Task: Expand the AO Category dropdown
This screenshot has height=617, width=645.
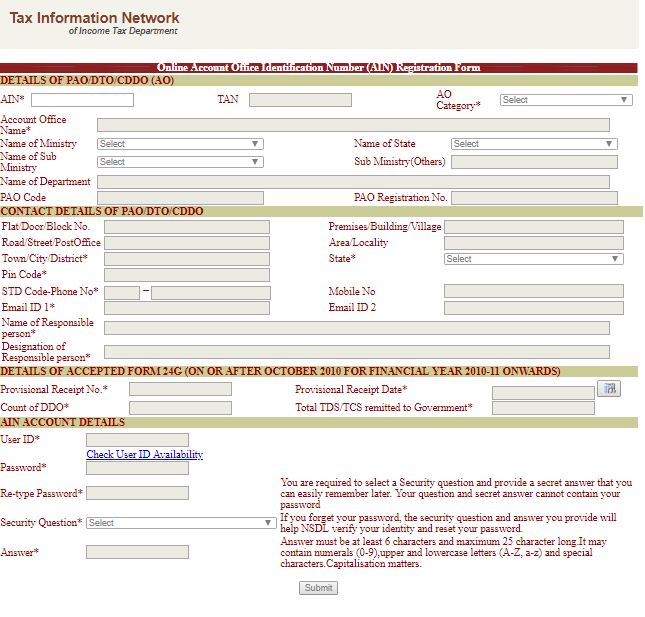Action: pyautogui.click(x=566, y=100)
